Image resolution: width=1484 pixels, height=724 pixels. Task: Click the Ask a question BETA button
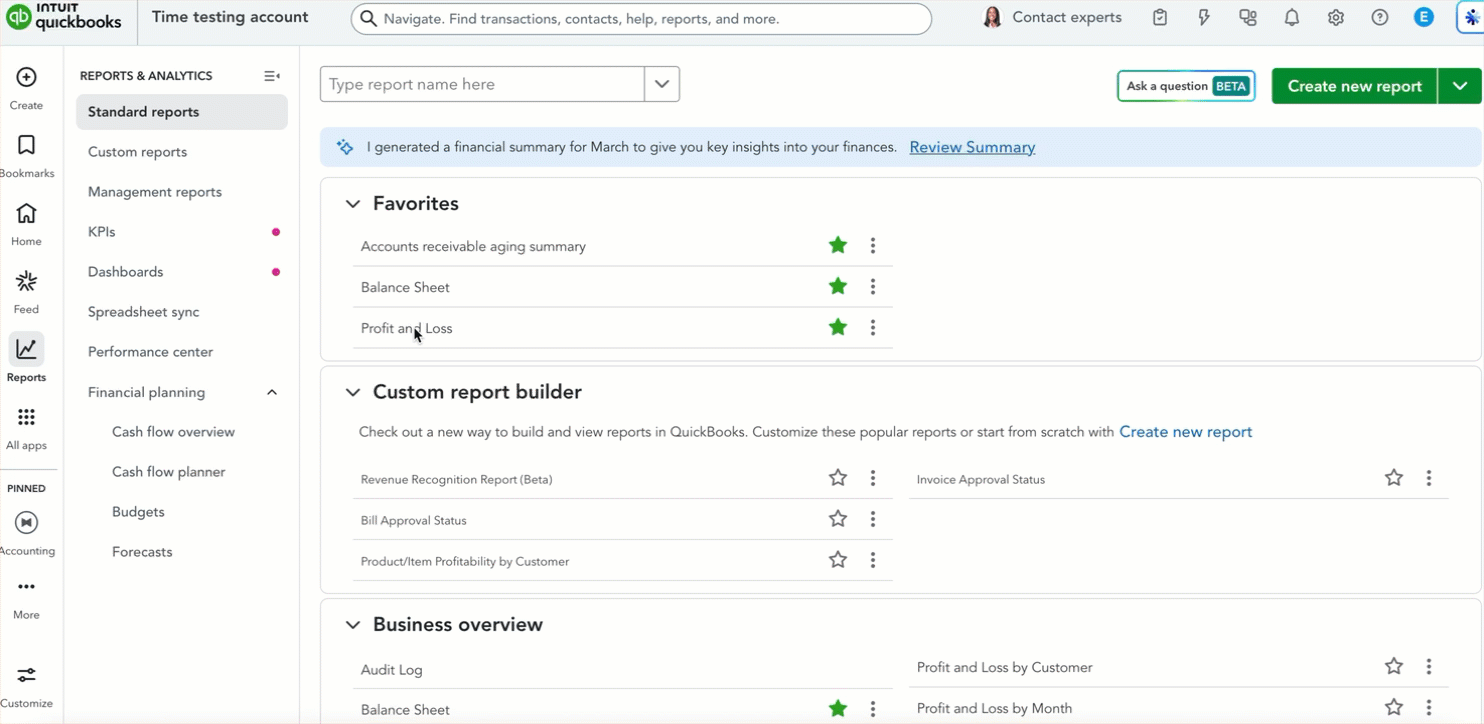(1186, 86)
